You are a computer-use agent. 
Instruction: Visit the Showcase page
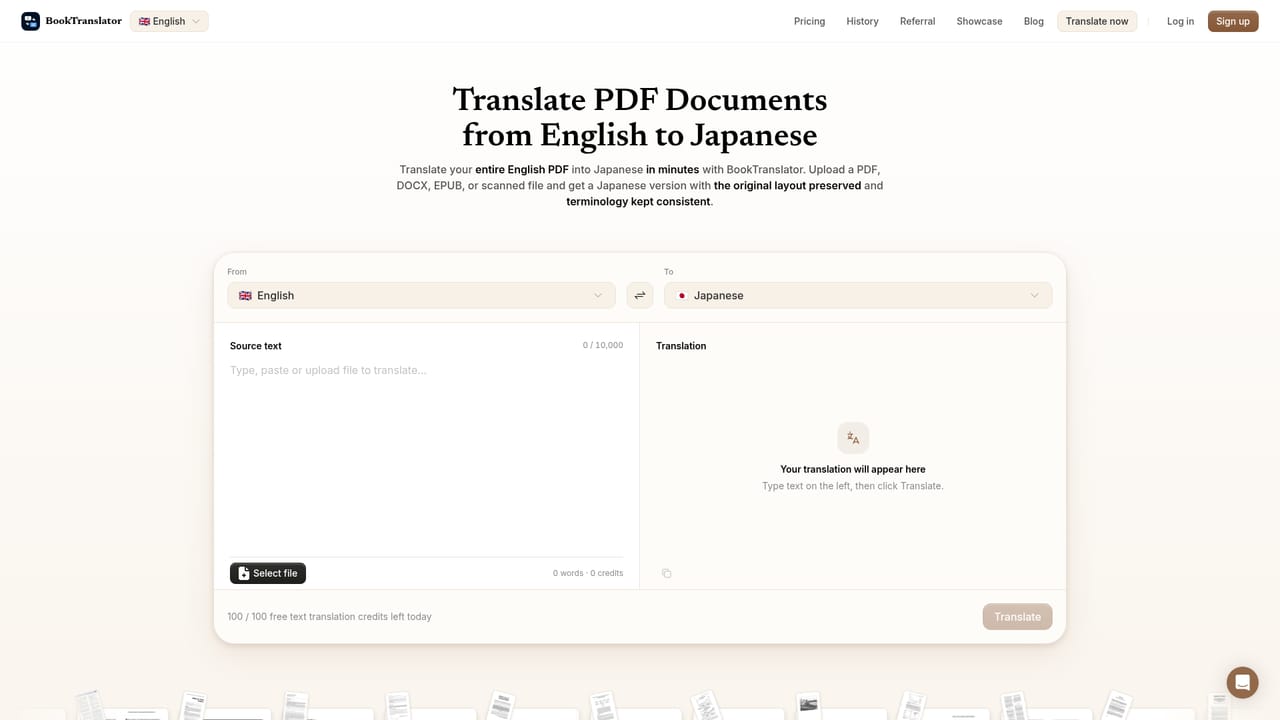point(979,21)
